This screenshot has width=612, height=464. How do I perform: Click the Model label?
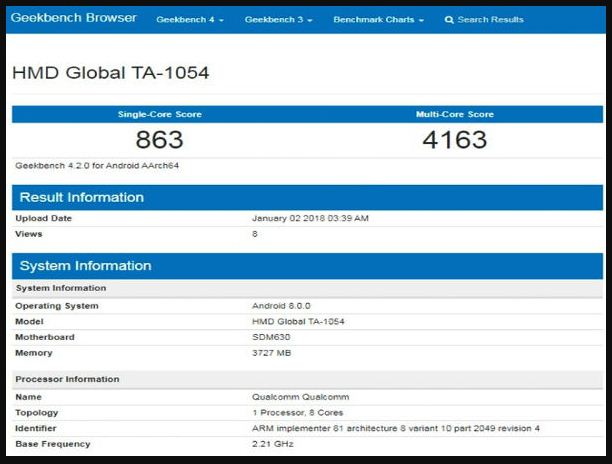[x=29, y=322]
